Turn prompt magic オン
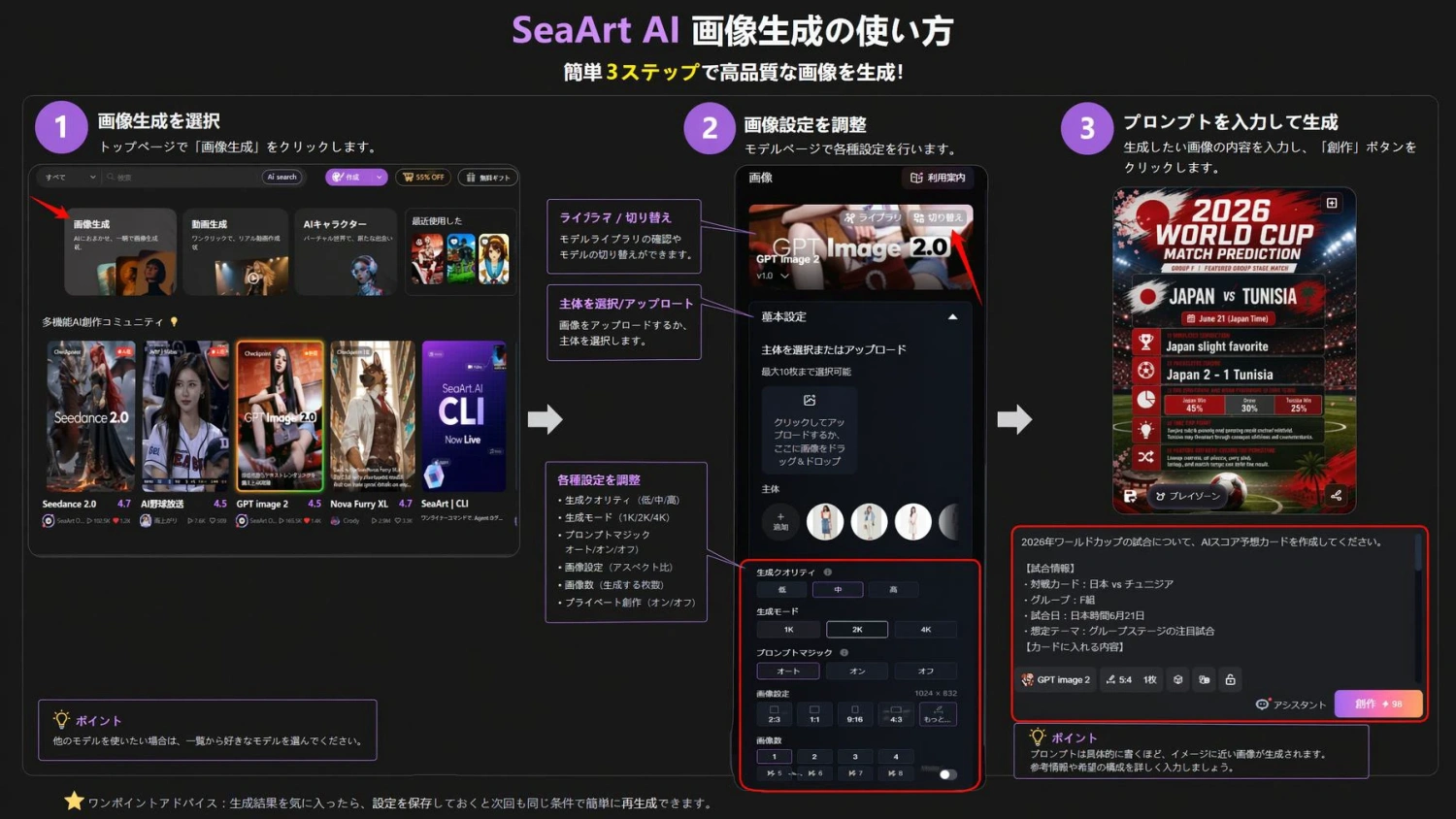The height and width of the screenshot is (819, 1456). pos(857,671)
